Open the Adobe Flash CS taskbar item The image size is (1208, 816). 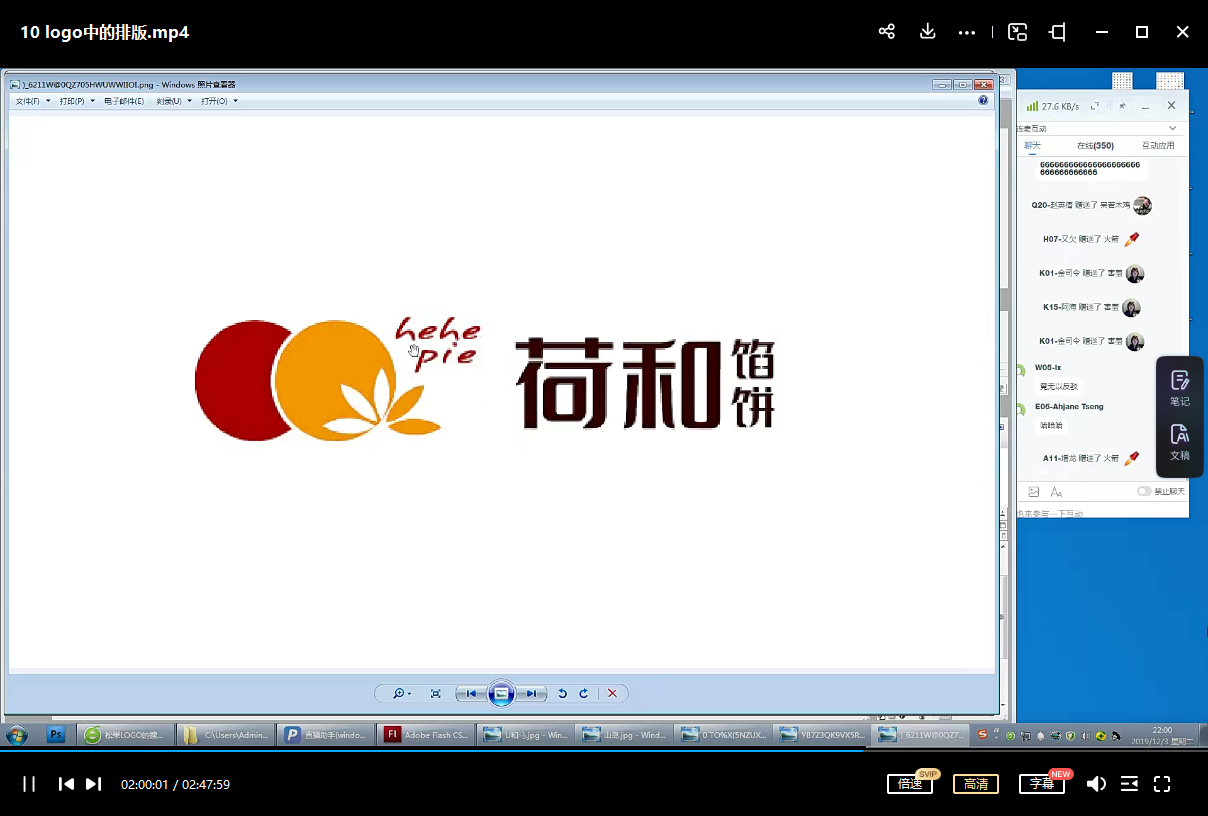pos(425,735)
